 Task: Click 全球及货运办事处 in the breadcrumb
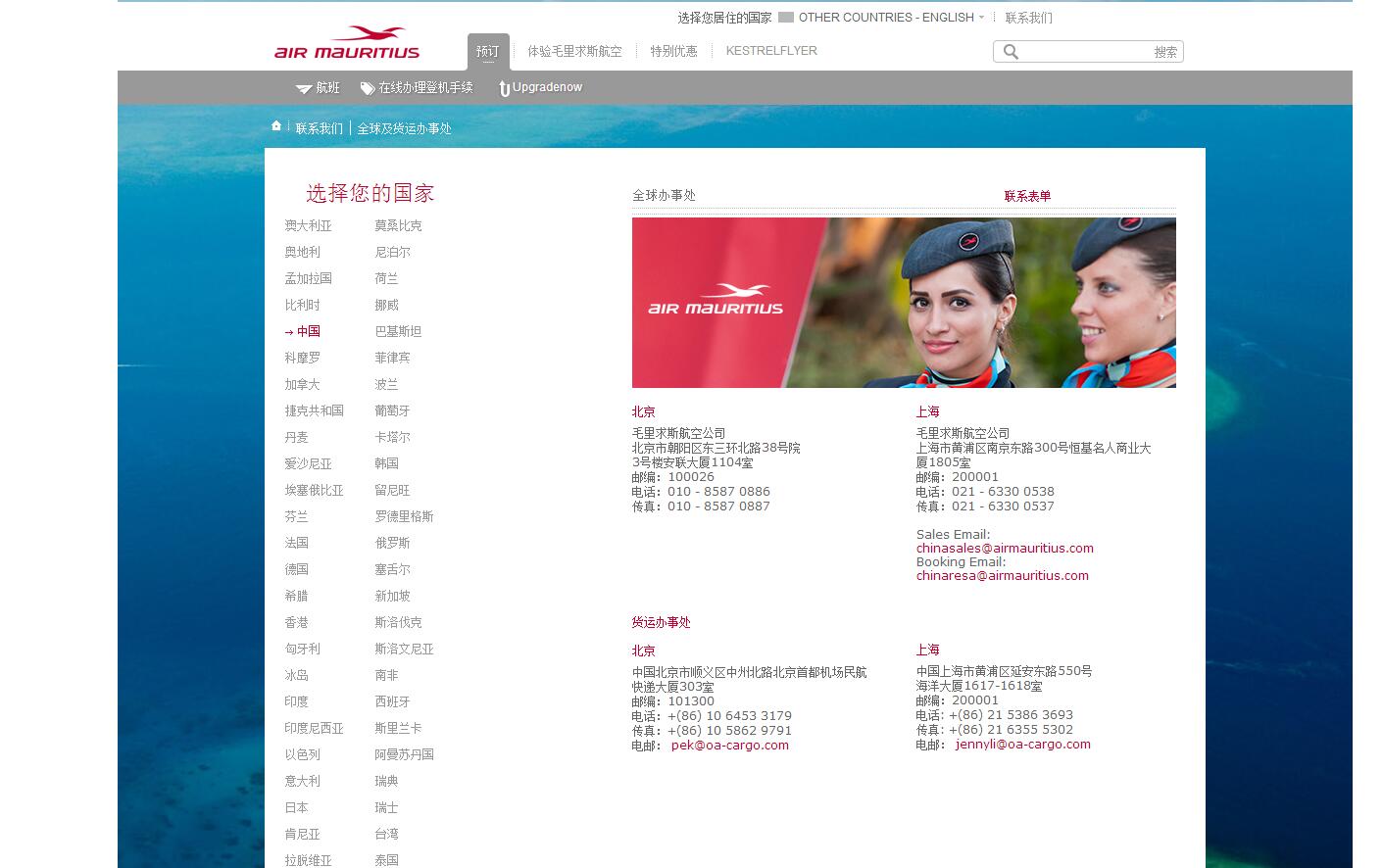404,128
